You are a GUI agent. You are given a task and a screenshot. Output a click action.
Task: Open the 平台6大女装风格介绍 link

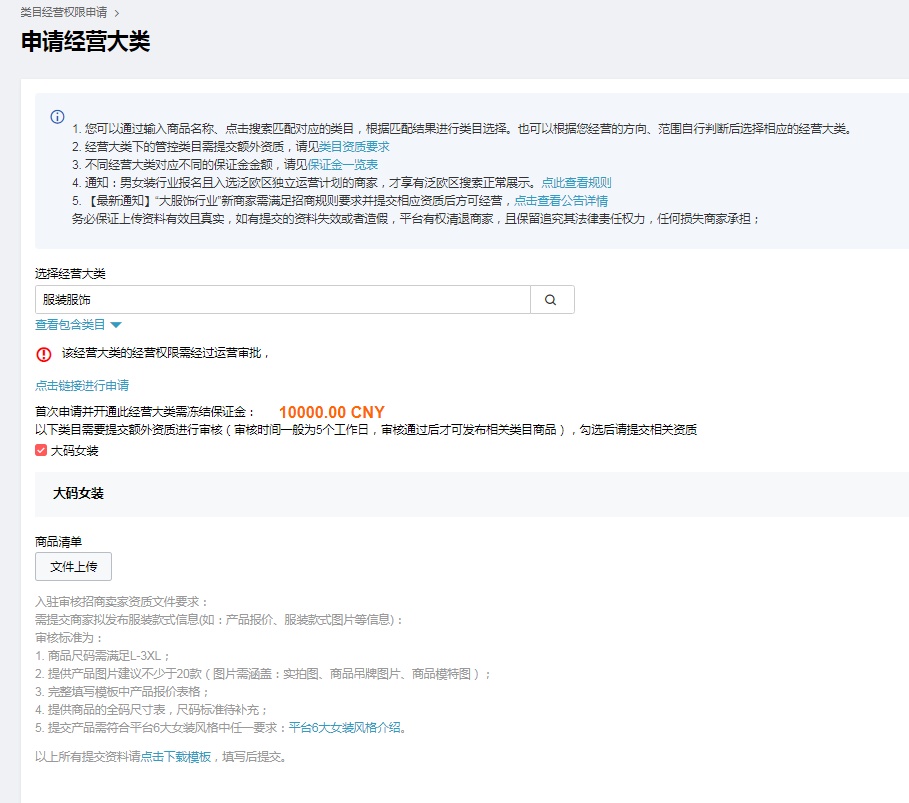[x=345, y=728]
